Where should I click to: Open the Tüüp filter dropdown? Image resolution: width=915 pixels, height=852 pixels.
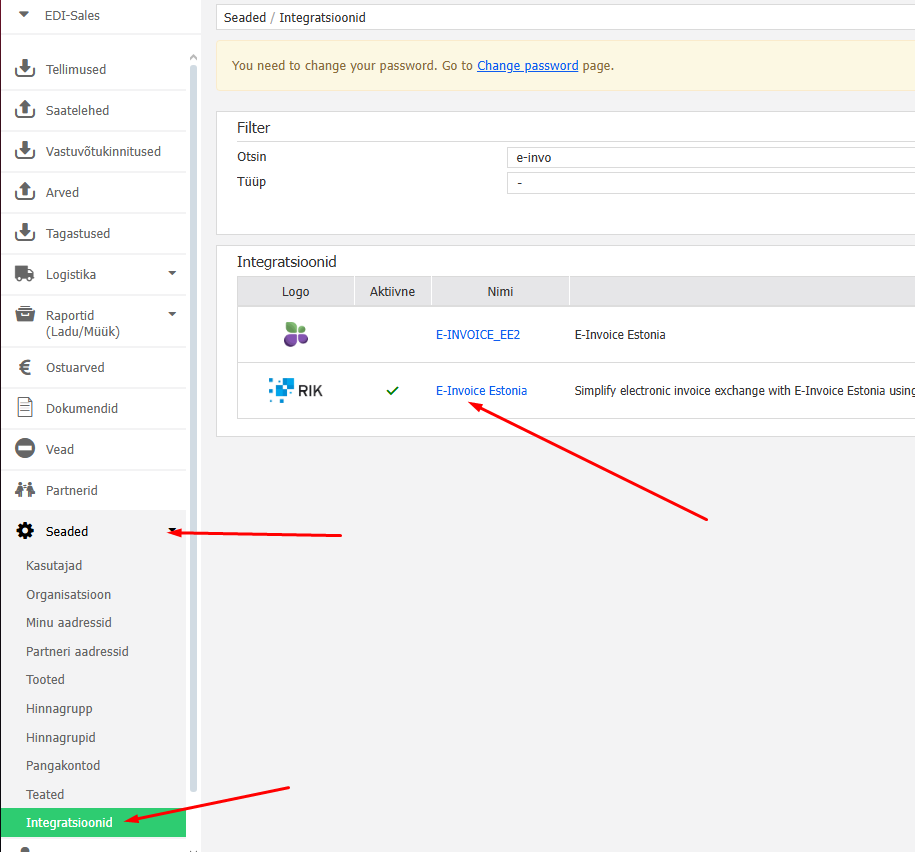[710, 183]
